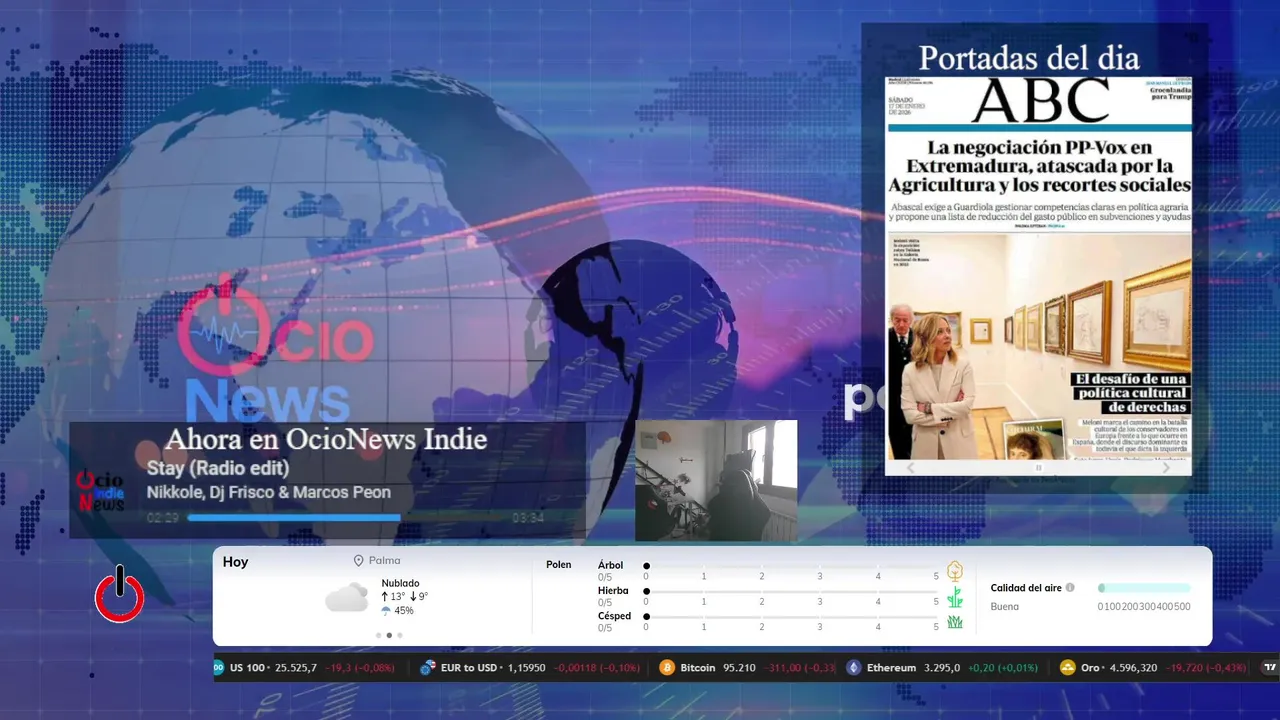
Task: Click the Bitcoin price "95.210"
Action: click(x=740, y=668)
